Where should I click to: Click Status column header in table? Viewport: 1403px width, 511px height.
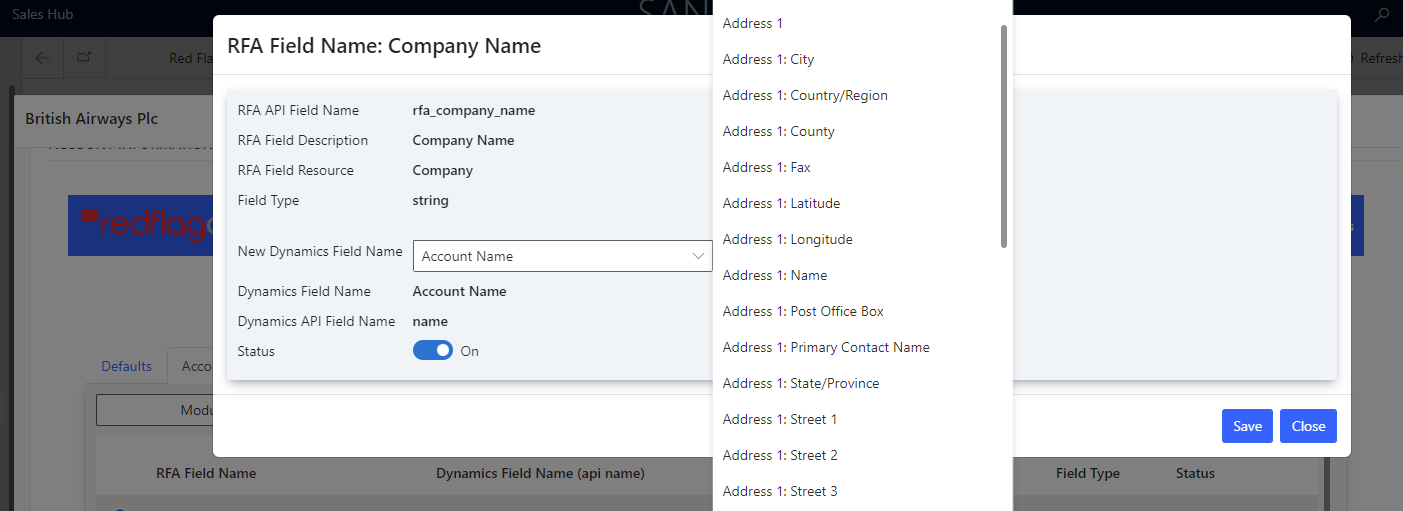click(1195, 473)
